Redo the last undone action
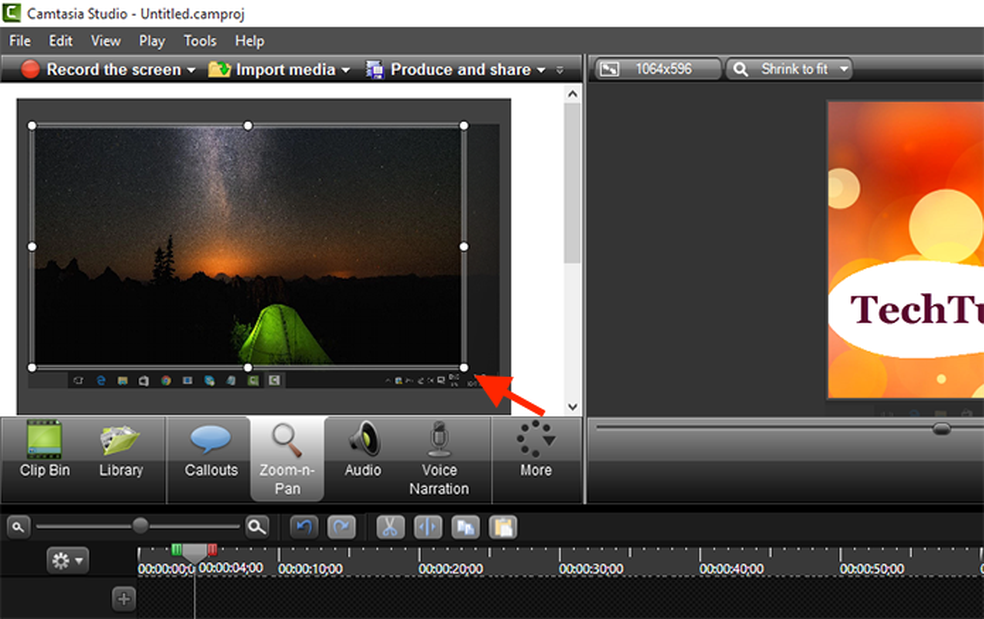984x619 pixels. (x=341, y=526)
